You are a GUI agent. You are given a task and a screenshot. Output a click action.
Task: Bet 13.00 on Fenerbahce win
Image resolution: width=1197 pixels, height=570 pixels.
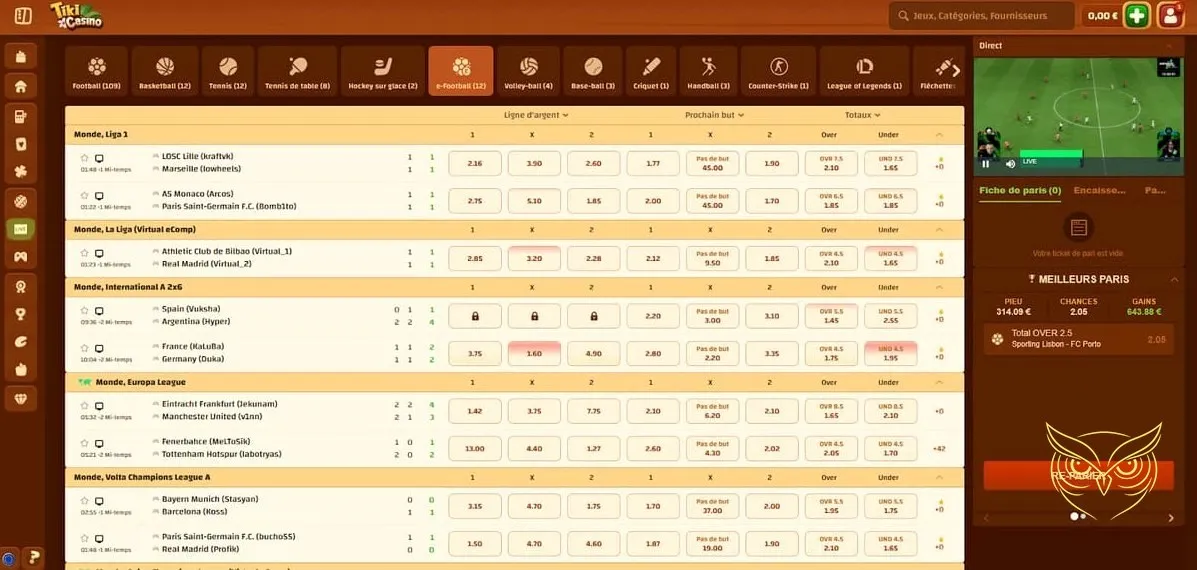click(475, 449)
